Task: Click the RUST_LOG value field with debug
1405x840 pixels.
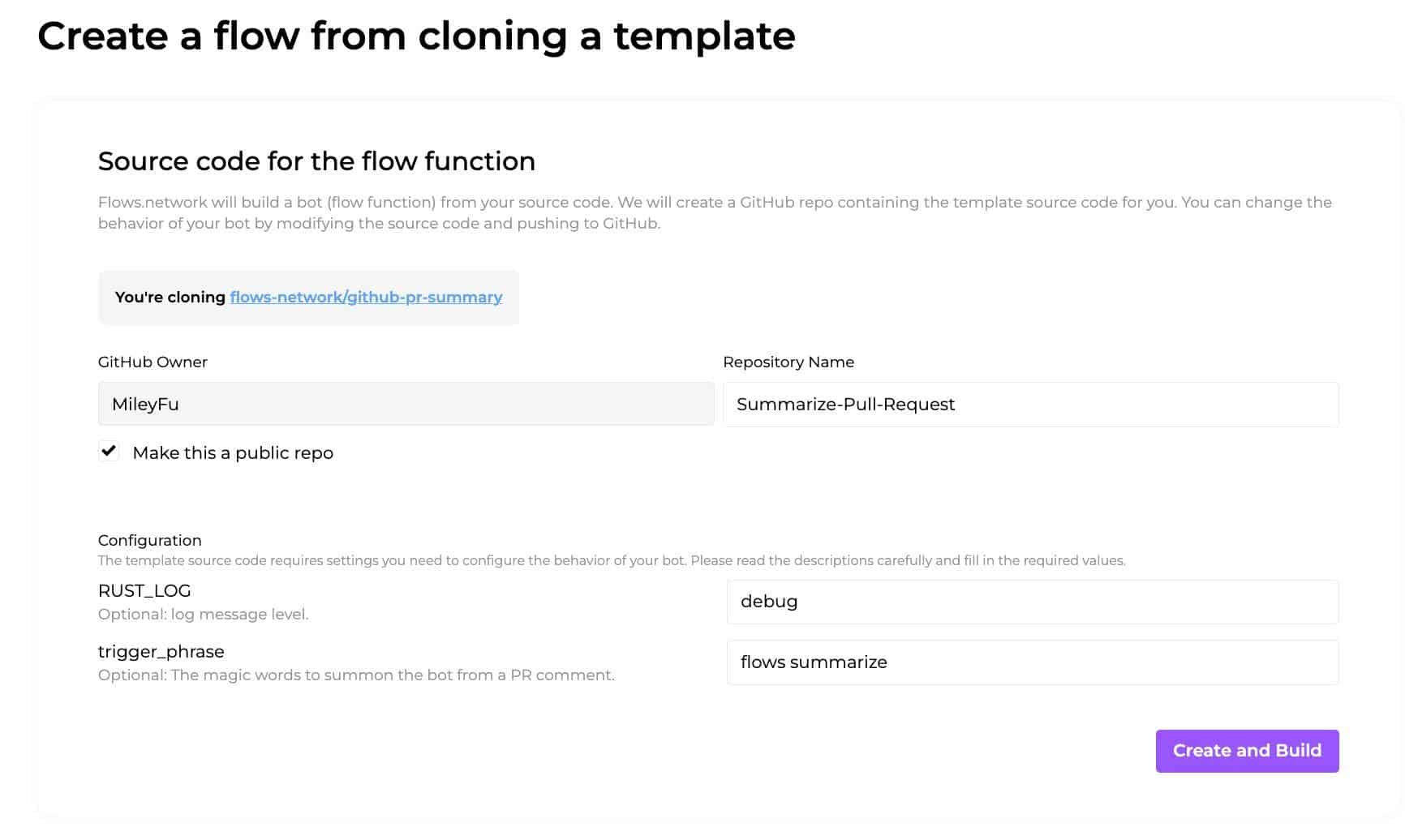Action: 1032,602
